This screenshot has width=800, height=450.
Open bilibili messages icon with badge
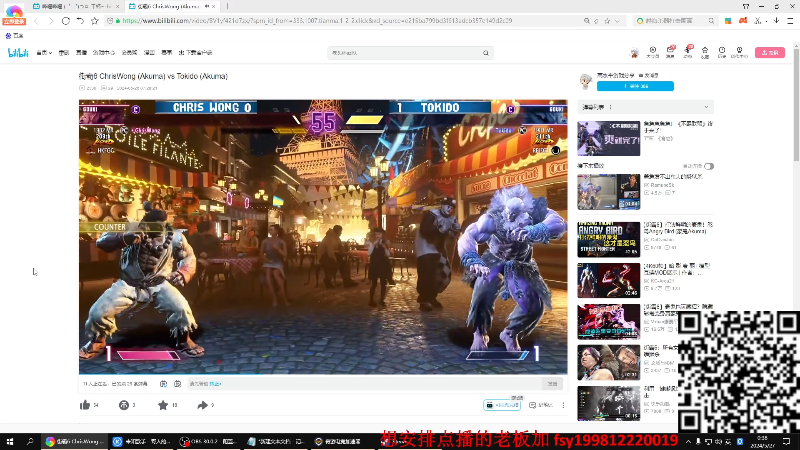[670, 52]
